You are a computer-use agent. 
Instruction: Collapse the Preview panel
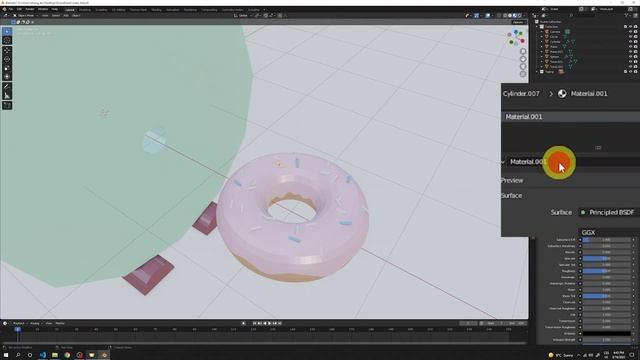click(x=512, y=180)
